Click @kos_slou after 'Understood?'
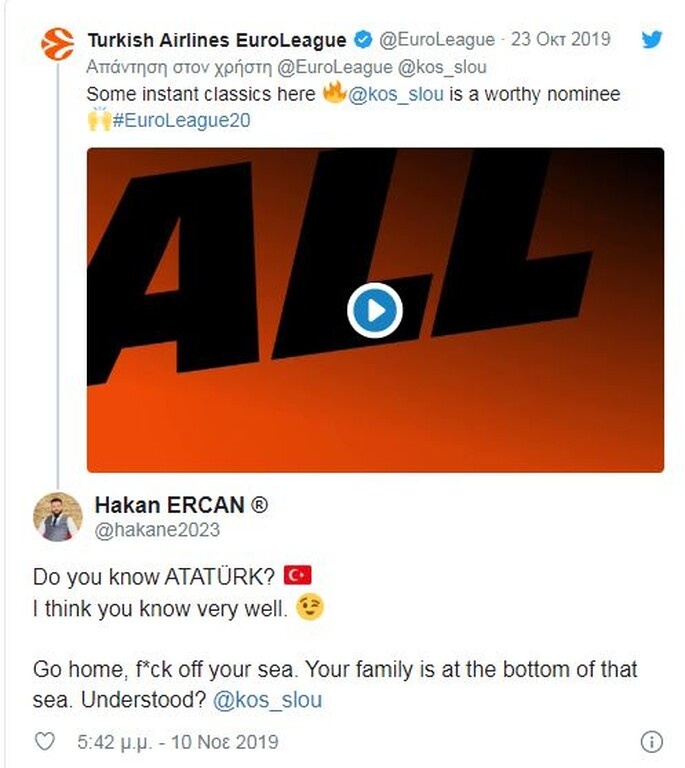The width and height of the screenshot is (685, 768). (x=268, y=700)
